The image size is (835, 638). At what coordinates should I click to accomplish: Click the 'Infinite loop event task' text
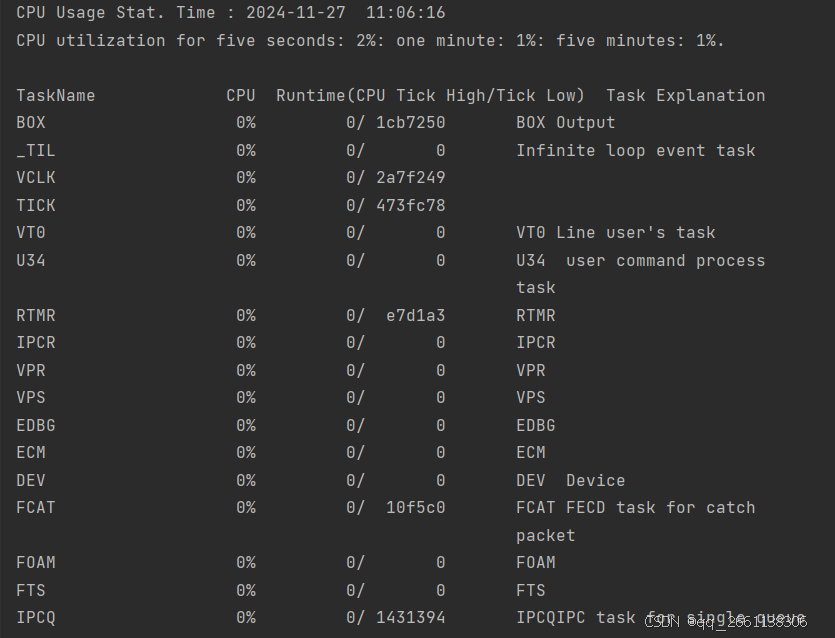pyautogui.click(x=636, y=151)
